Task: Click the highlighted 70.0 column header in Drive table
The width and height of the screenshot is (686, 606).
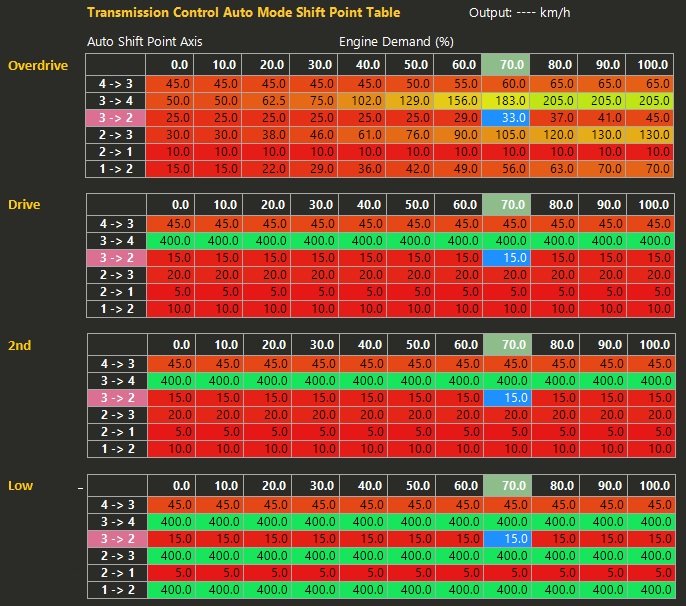Action: [x=507, y=205]
